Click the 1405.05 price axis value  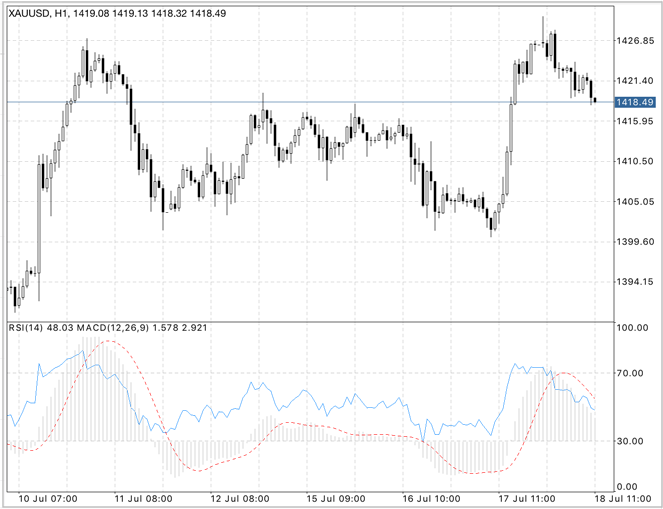(636, 201)
